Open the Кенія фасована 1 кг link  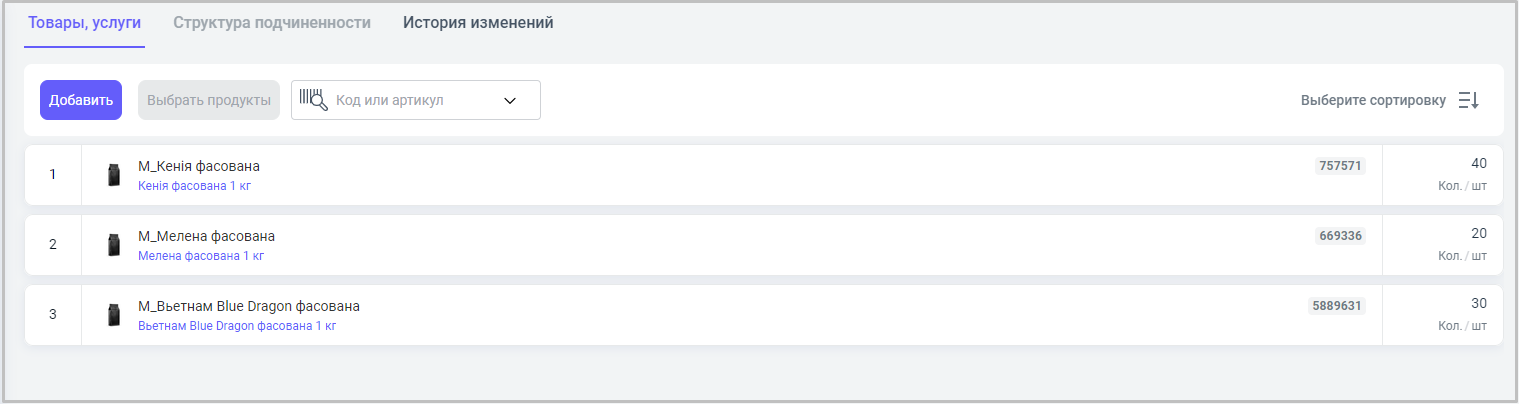(201, 186)
